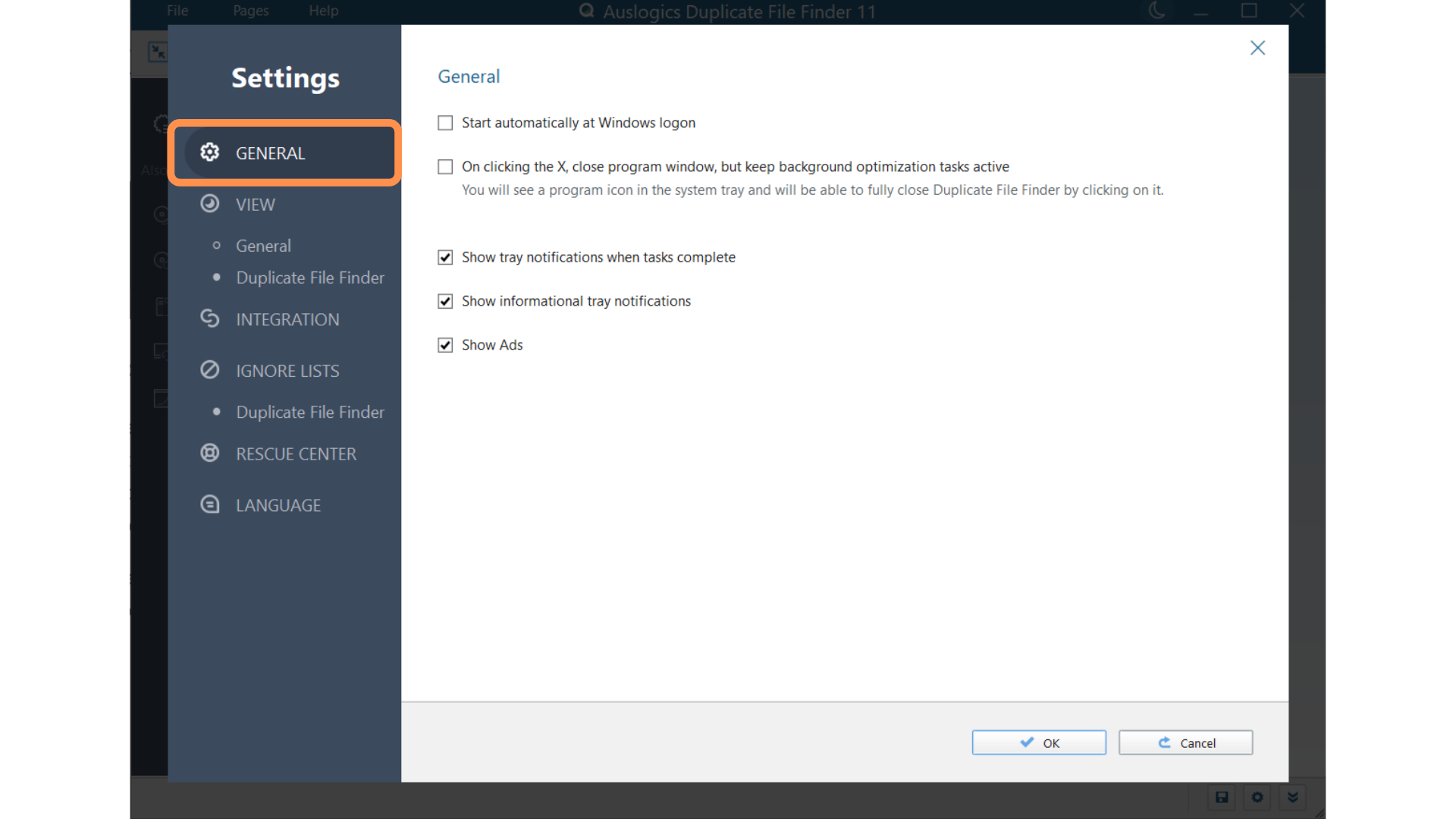
Task: Disable Show Ads checkbox
Action: click(445, 345)
